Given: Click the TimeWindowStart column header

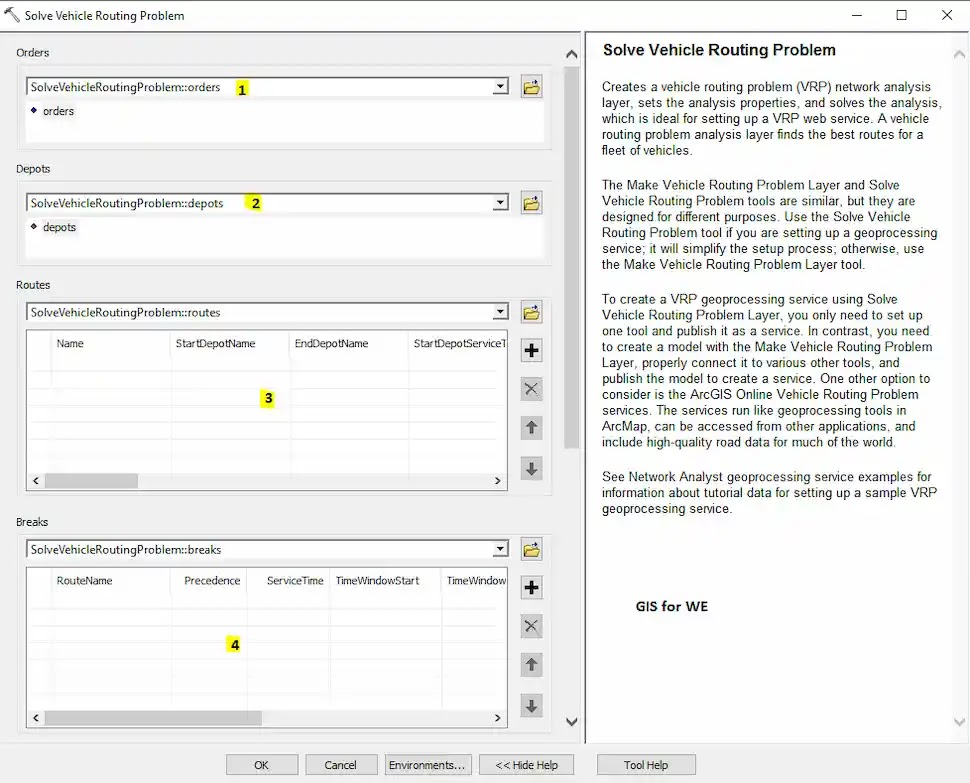Looking at the screenshot, I should 385,581.
